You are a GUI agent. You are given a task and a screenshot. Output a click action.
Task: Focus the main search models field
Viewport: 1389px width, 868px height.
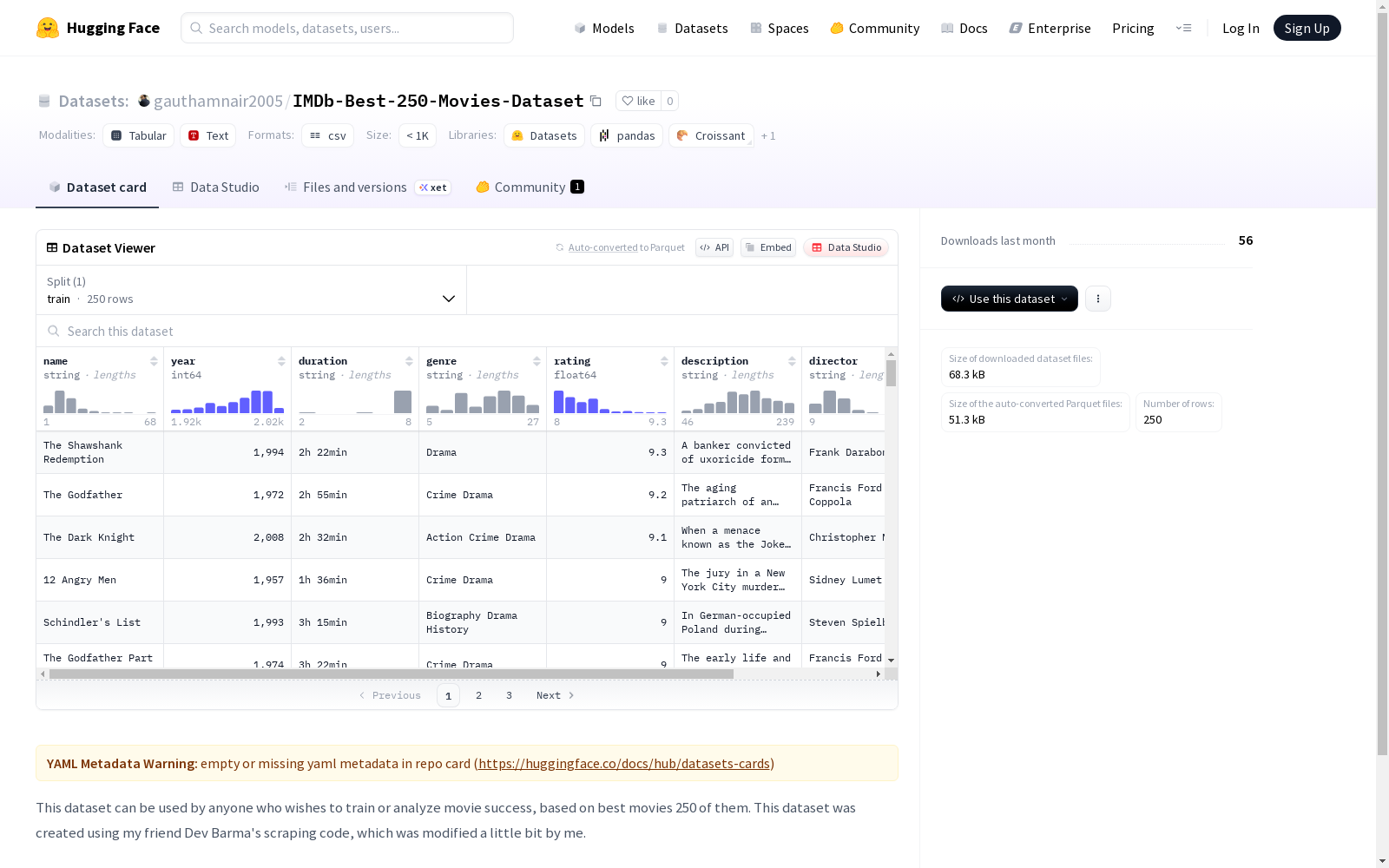tap(347, 28)
